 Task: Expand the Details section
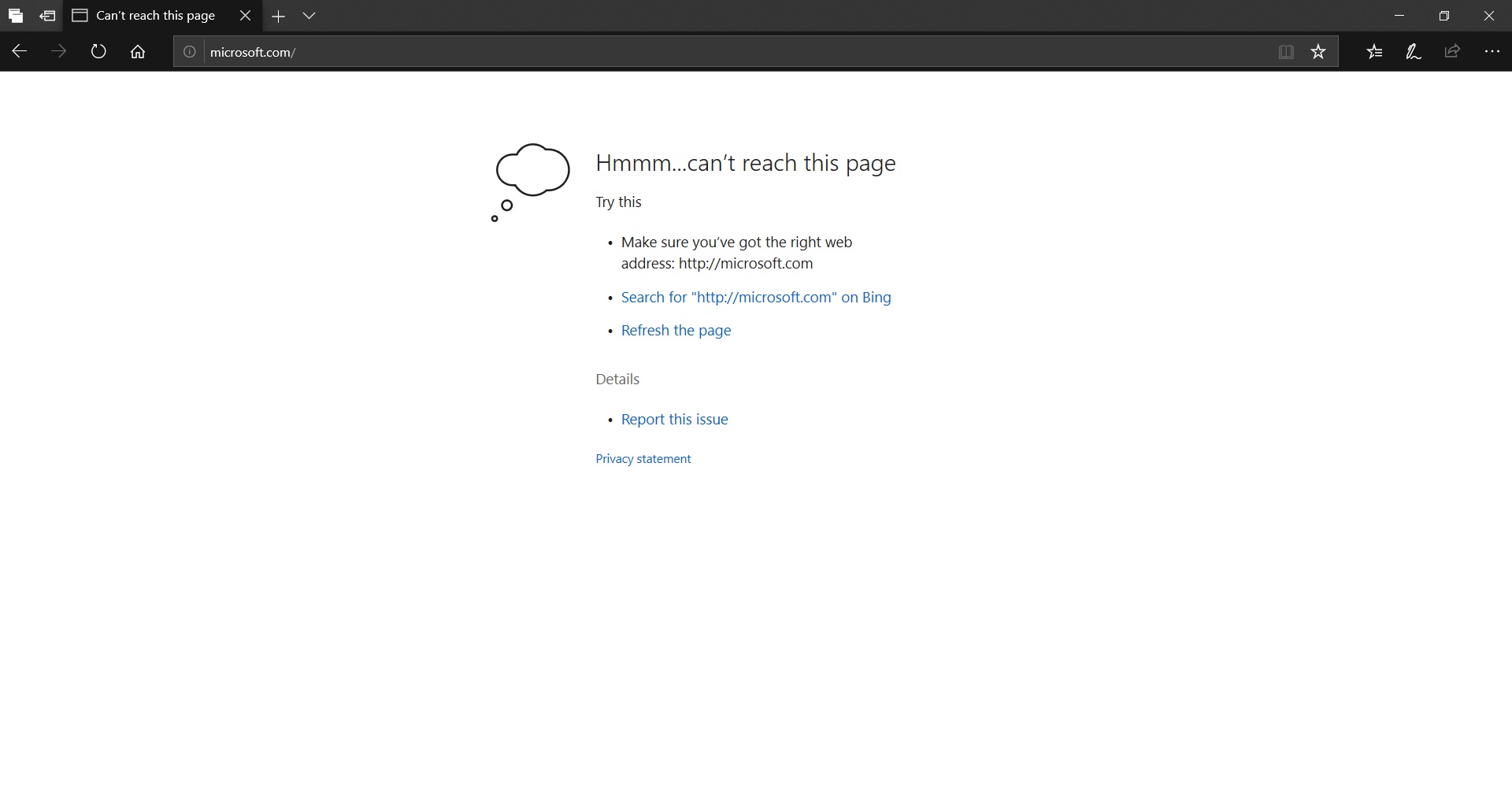point(617,380)
